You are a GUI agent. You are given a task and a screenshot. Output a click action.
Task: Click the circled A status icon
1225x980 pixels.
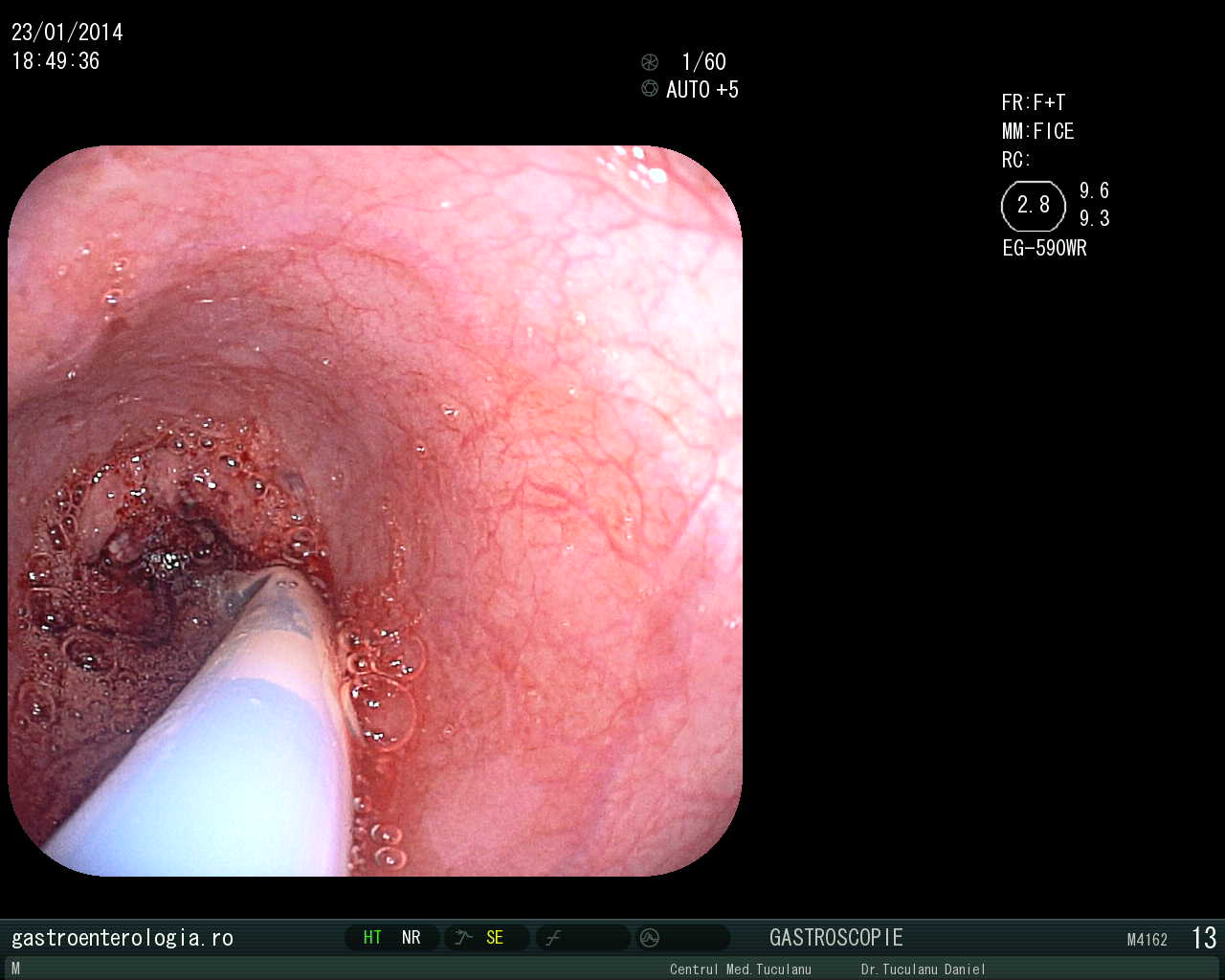point(650,938)
